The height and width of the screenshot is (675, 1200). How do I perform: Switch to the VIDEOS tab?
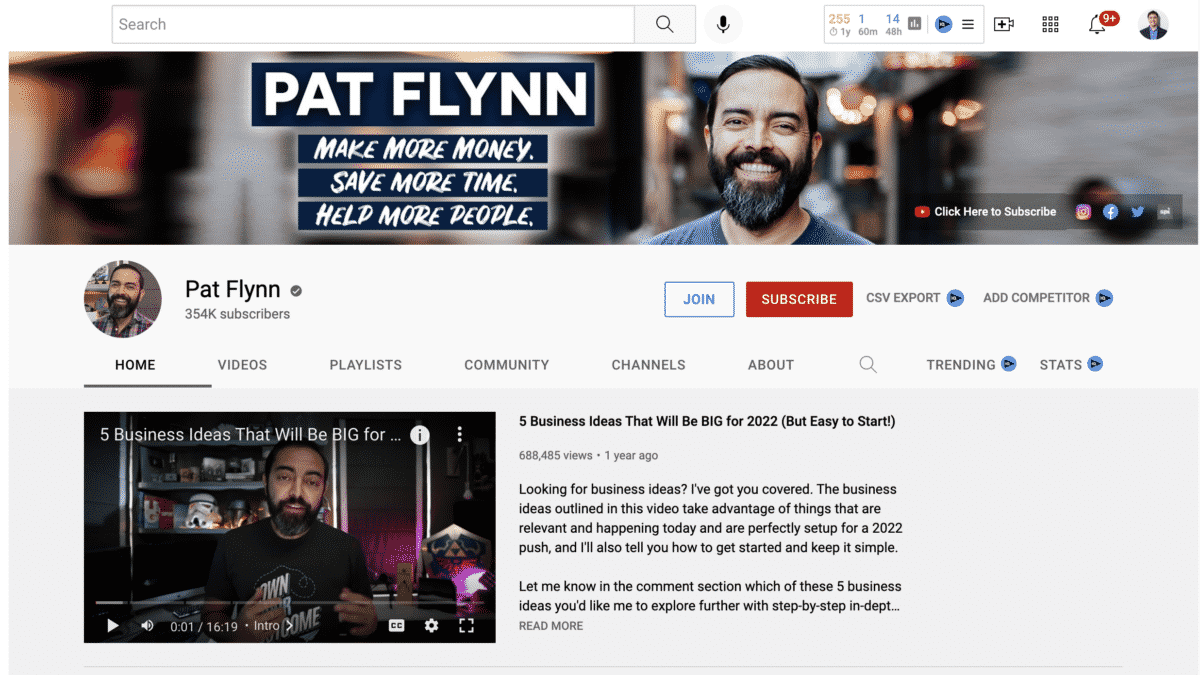point(242,365)
